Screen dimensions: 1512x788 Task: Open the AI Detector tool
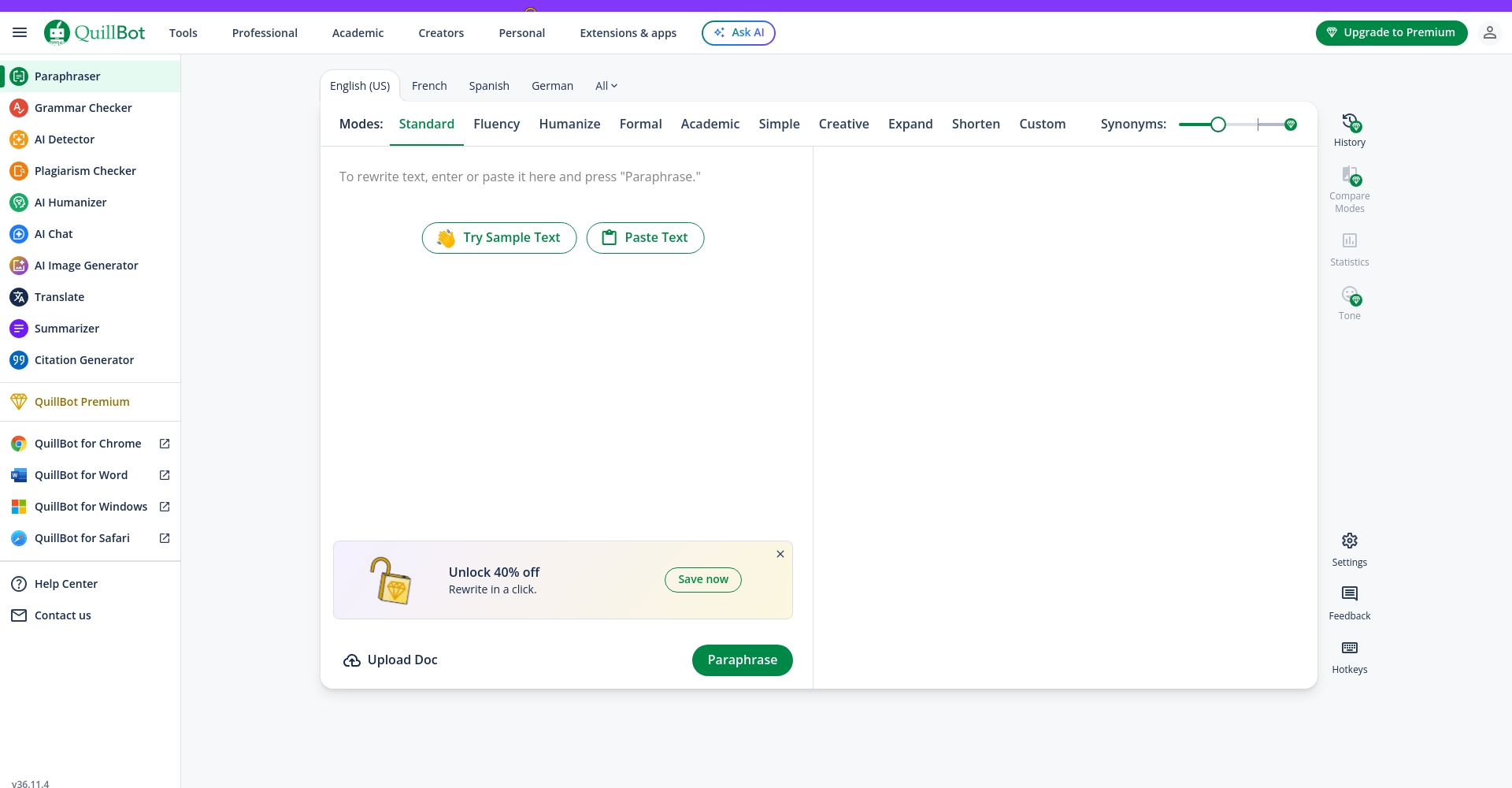point(64,139)
